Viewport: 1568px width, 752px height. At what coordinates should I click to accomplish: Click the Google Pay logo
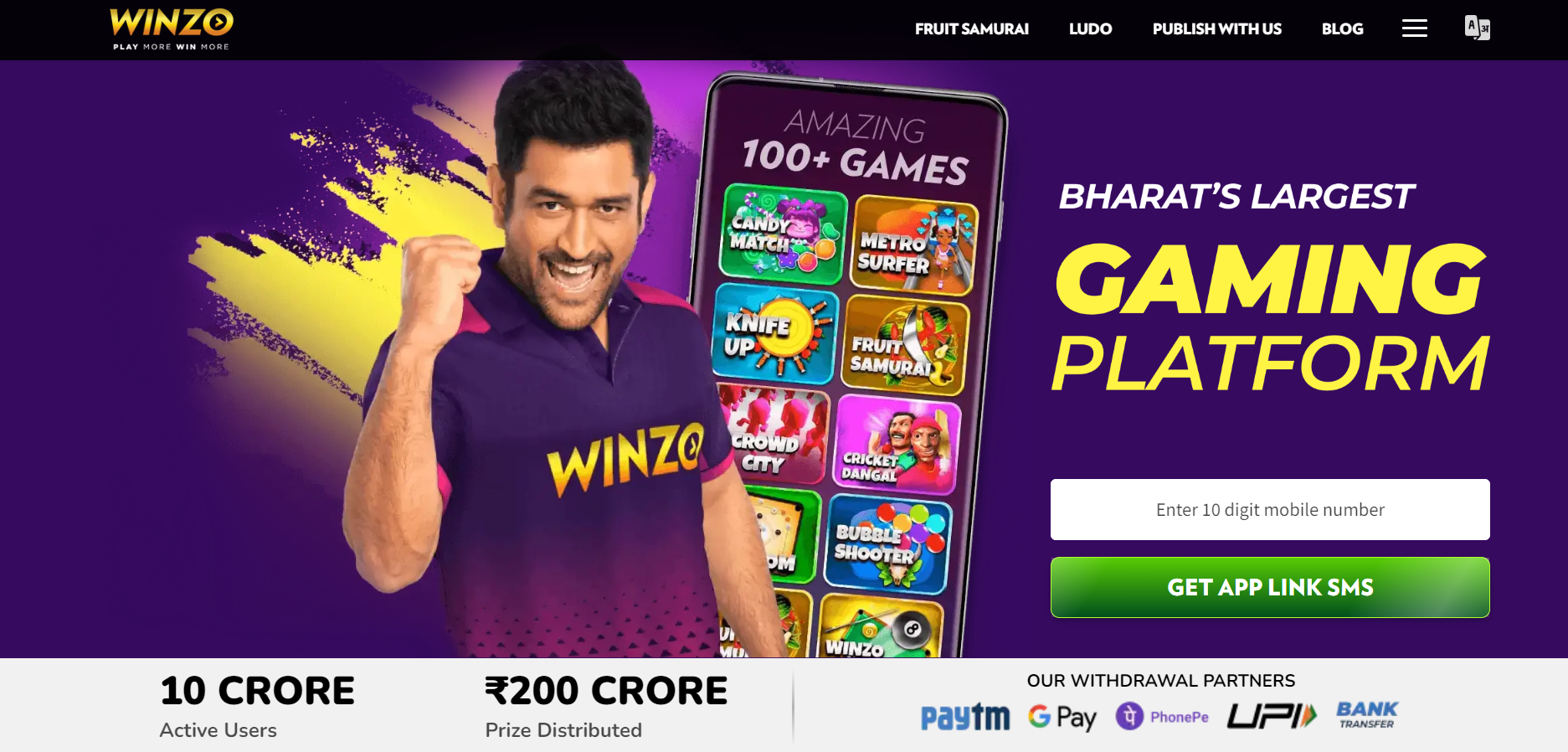[1062, 717]
